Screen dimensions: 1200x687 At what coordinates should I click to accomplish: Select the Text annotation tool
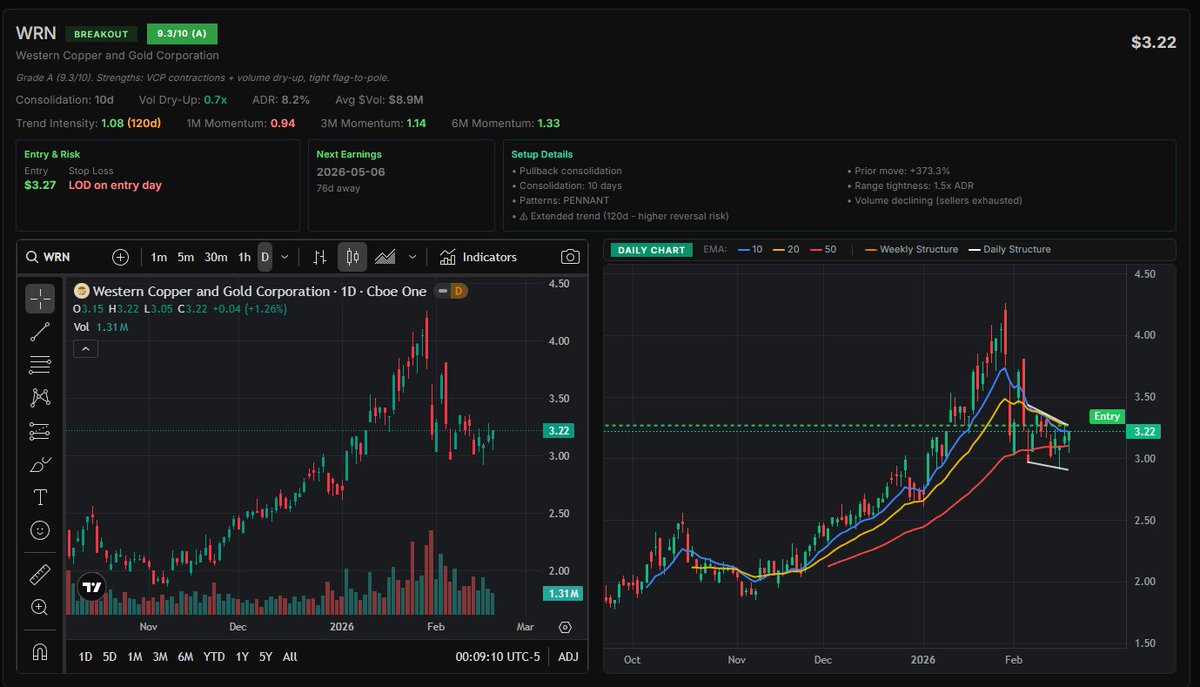[x=40, y=497]
